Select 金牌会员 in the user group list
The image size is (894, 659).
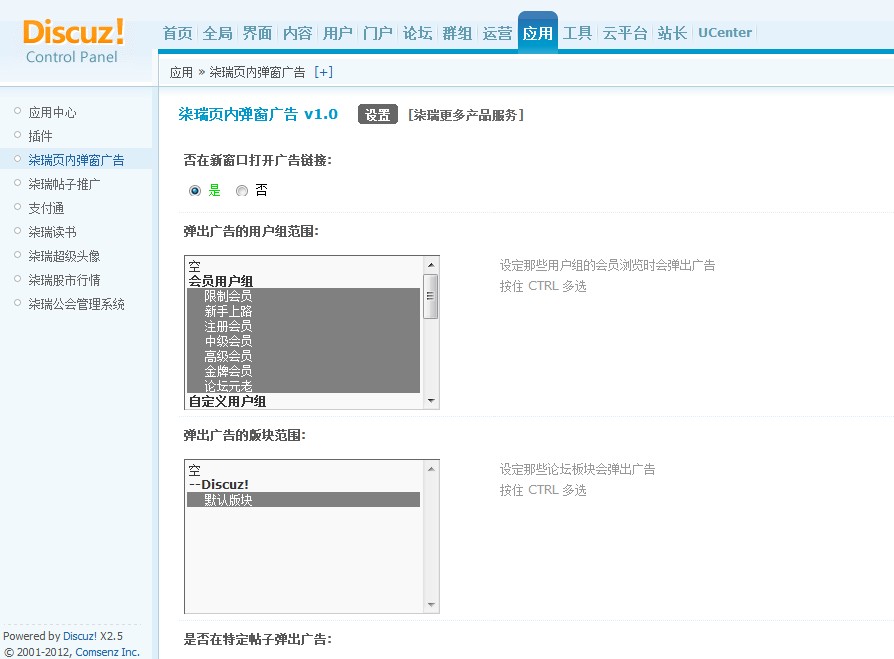tap(303, 371)
